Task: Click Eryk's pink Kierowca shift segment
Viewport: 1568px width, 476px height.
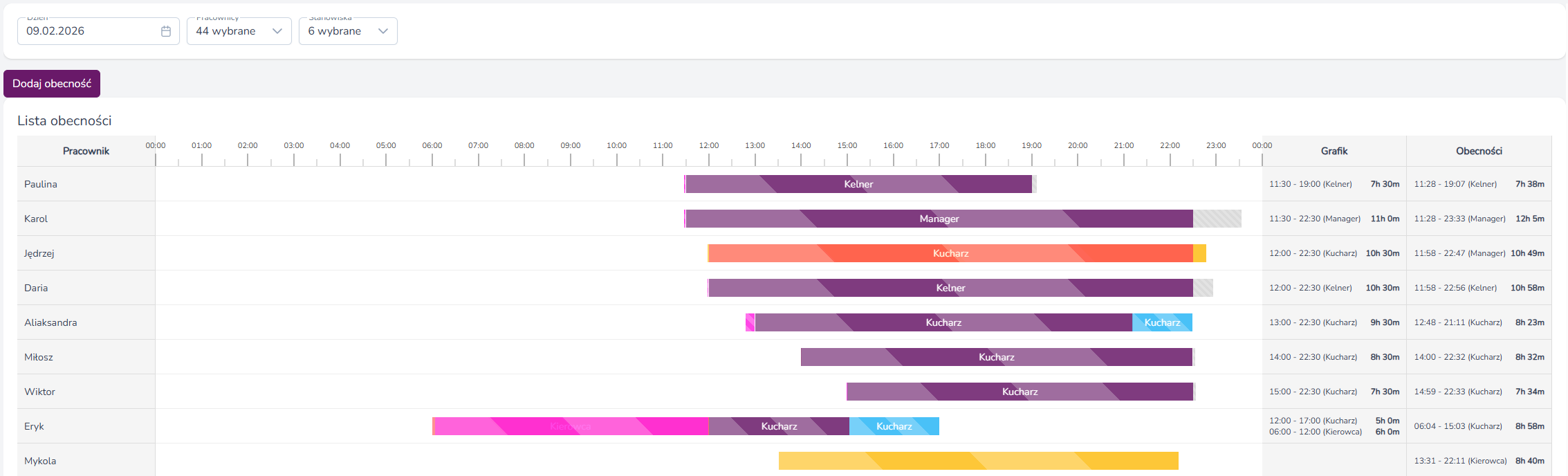Action: click(x=571, y=426)
